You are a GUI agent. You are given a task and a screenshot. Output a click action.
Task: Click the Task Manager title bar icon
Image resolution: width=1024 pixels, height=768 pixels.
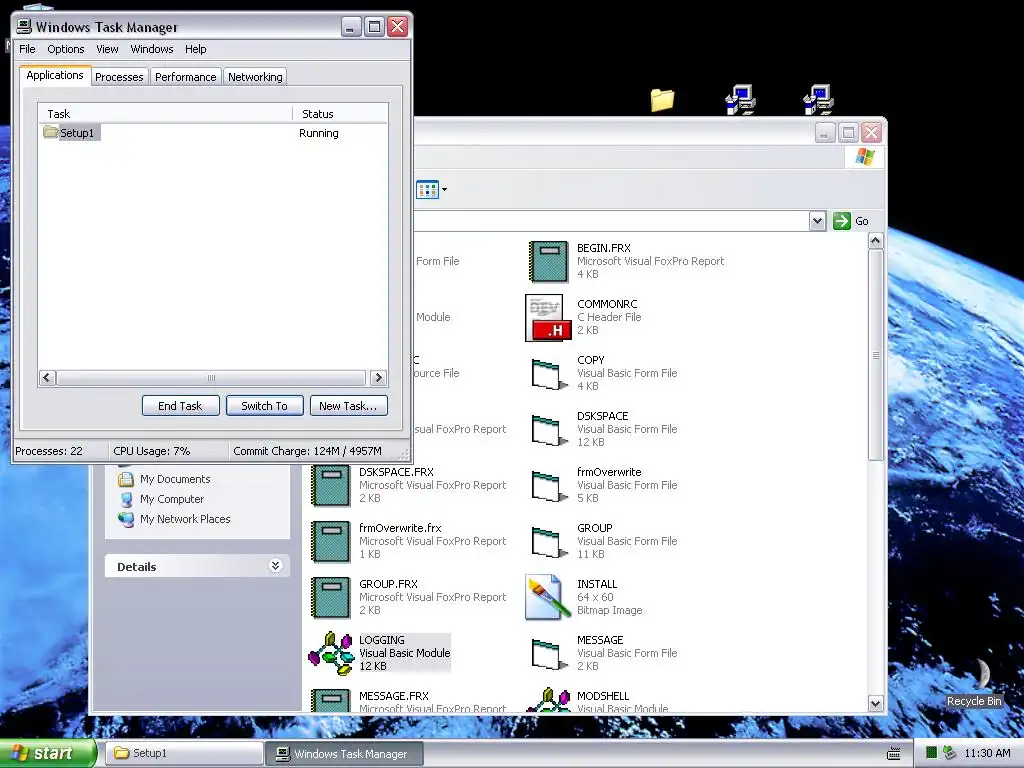(x=24, y=26)
